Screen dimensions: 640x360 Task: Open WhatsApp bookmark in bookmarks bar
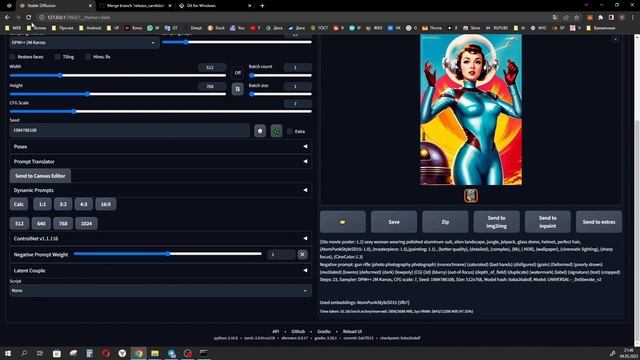(153, 28)
